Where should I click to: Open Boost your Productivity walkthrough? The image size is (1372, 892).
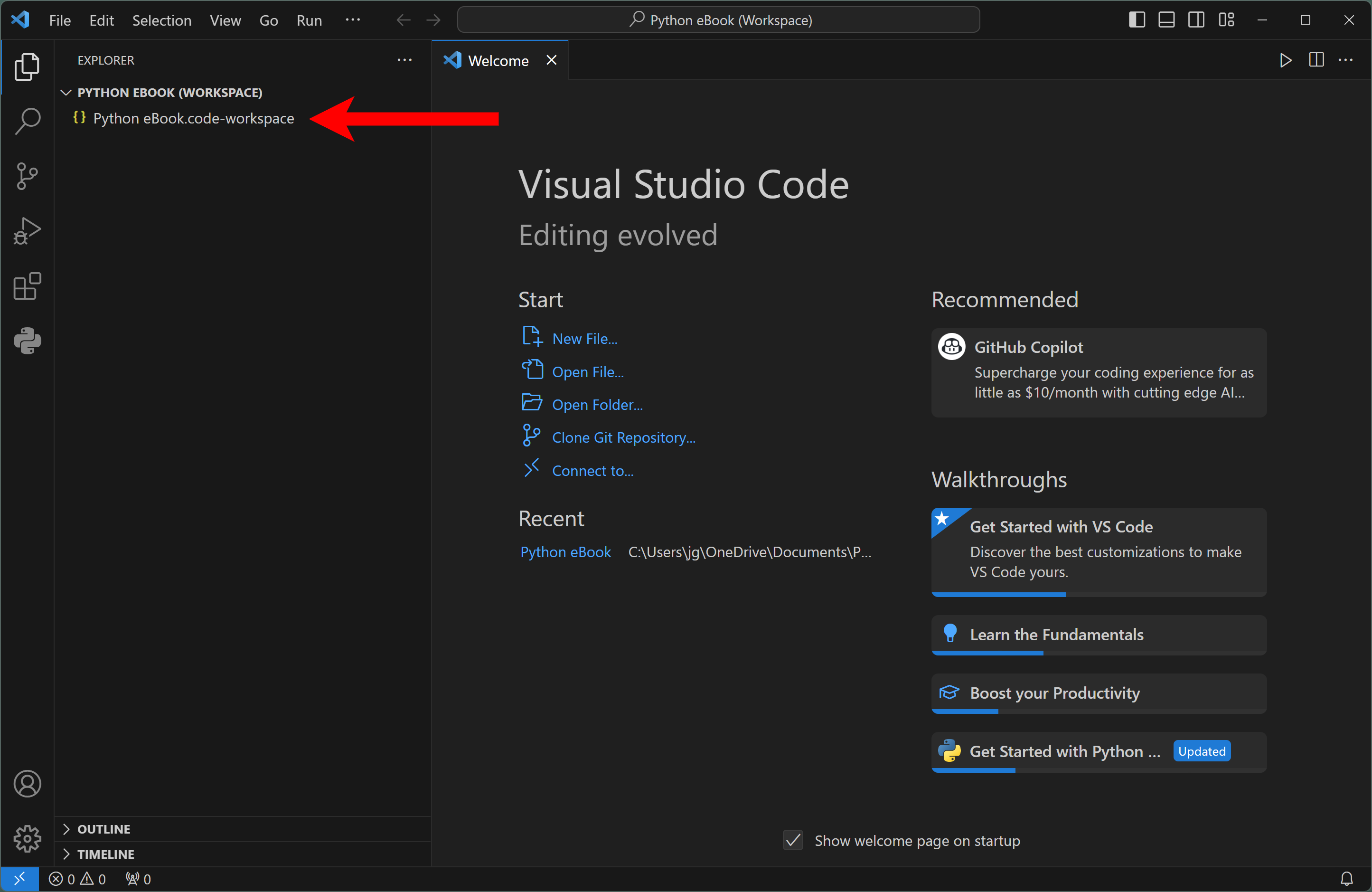pos(1099,693)
